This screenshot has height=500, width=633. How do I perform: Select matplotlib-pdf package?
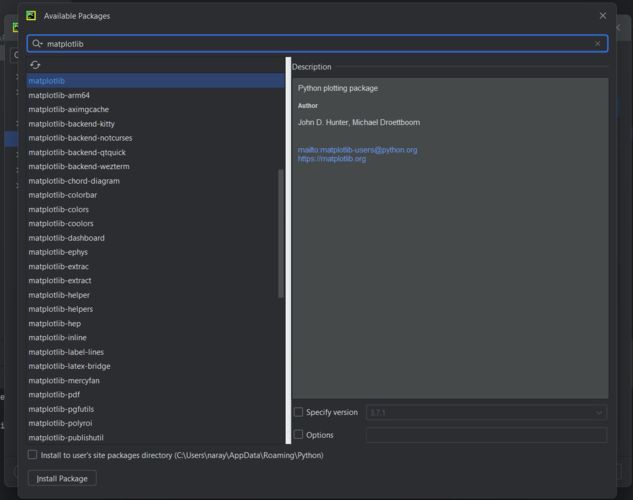tap(155, 395)
